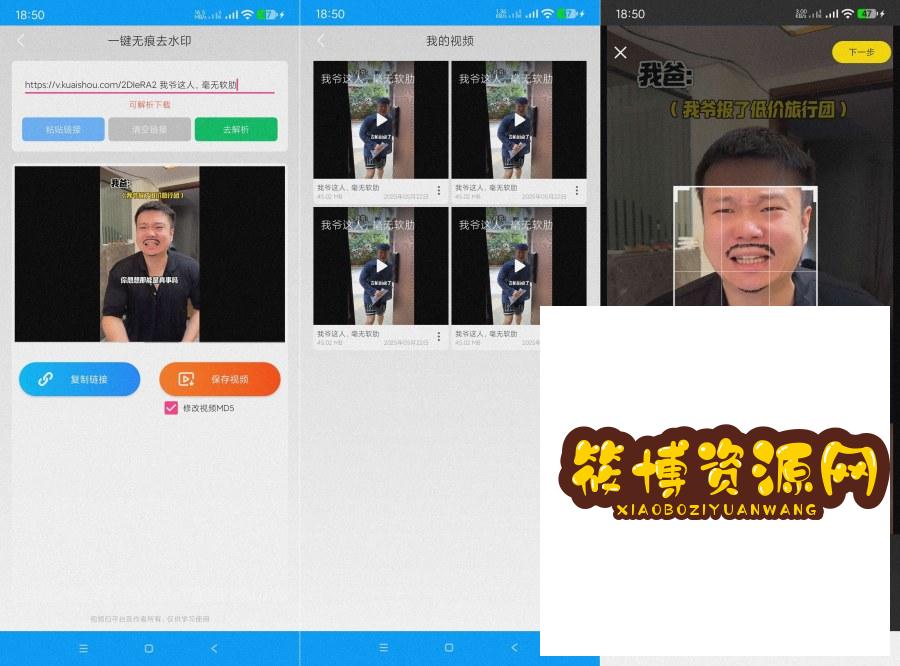
Task: Open the three-dot menu of the bottom-left video
Action: coord(439,336)
